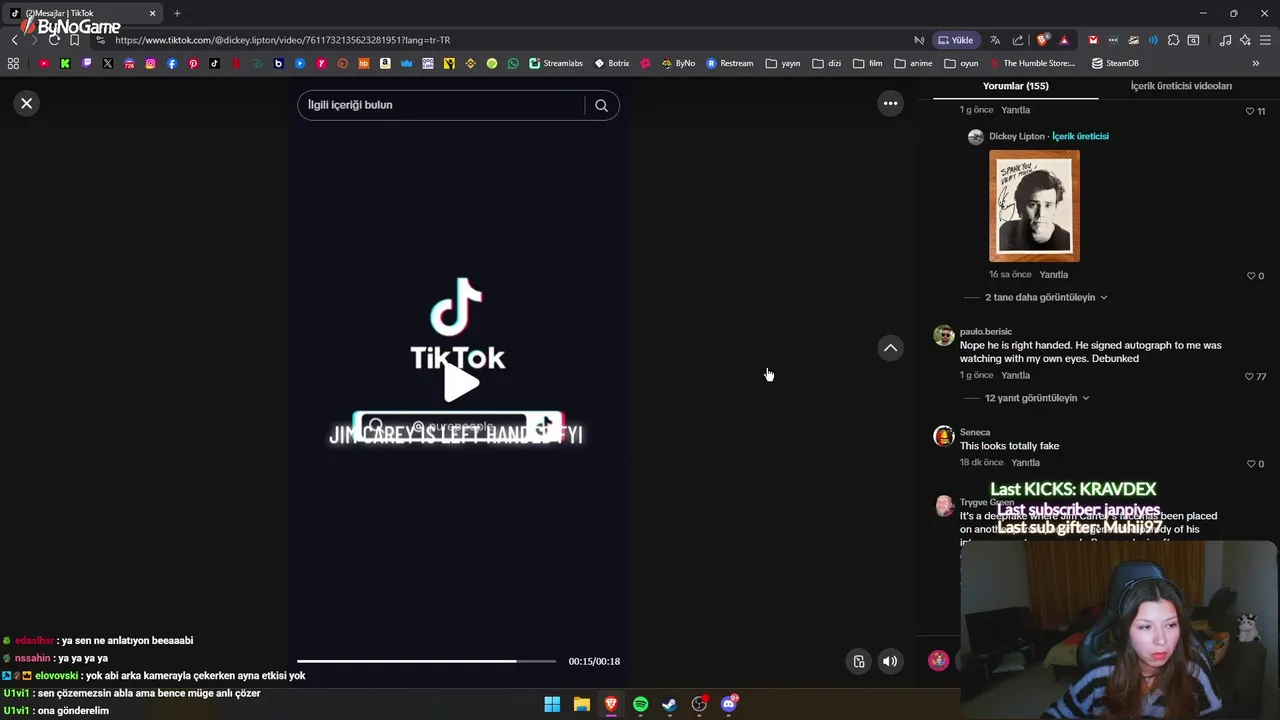The width and height of the screenshot is (1280, 720).
Task: Open the X (Twitter) bookmark
Action: click(108, 63)
